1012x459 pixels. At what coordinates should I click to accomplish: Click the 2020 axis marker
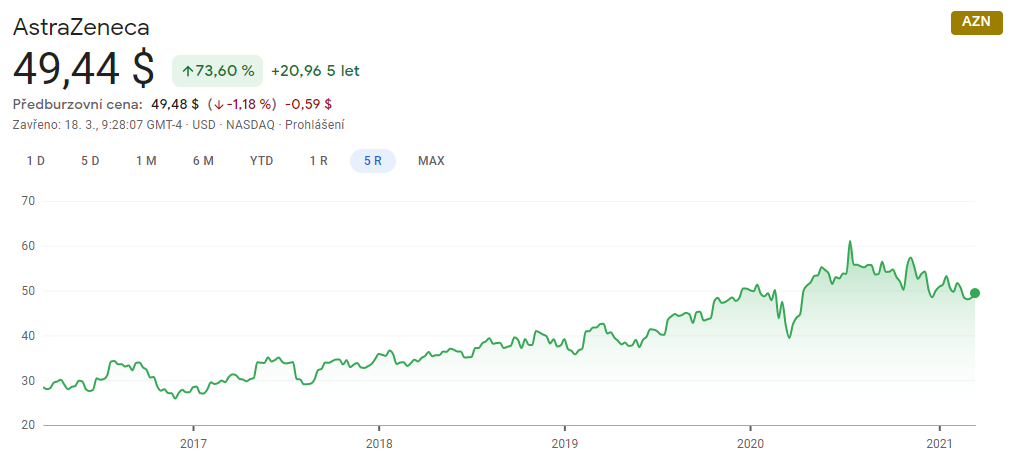point(751,446)
